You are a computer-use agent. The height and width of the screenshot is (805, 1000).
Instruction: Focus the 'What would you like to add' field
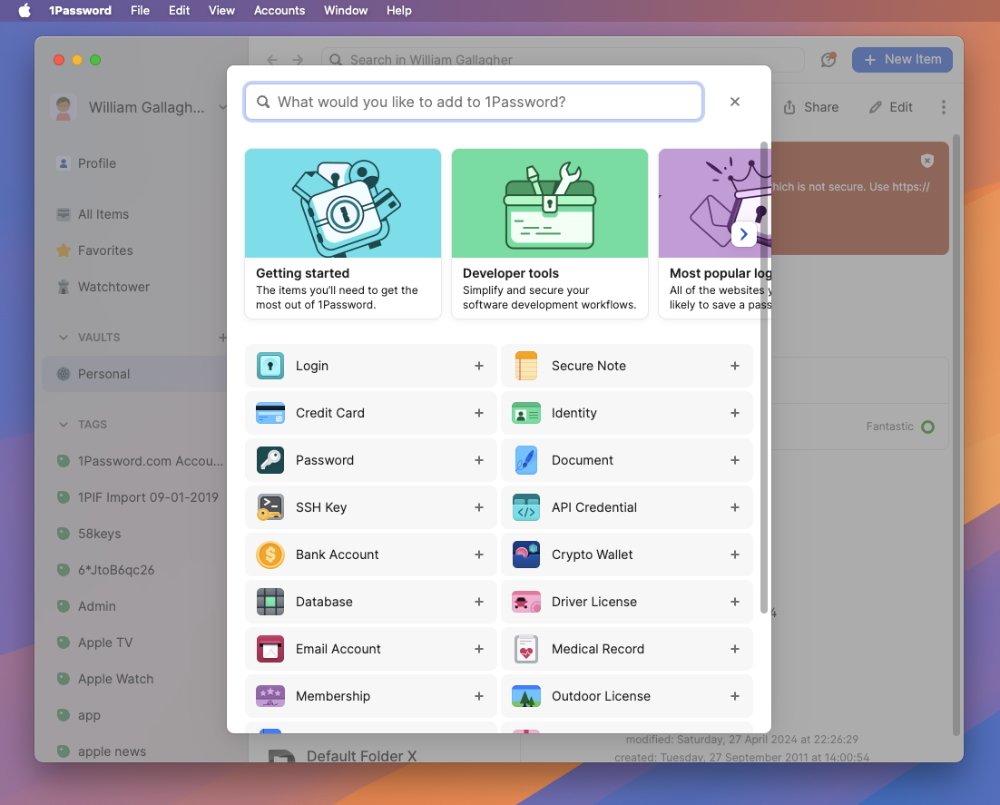pos(473,101)
